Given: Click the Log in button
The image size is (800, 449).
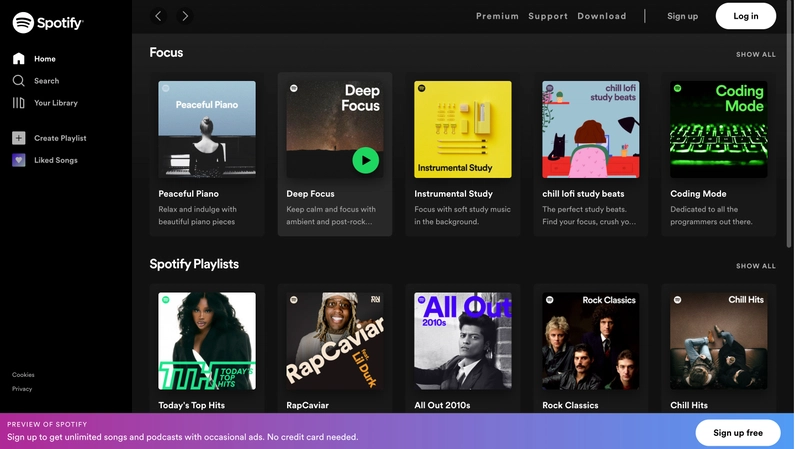Looking at the screenshot, I should pos(745,16).
